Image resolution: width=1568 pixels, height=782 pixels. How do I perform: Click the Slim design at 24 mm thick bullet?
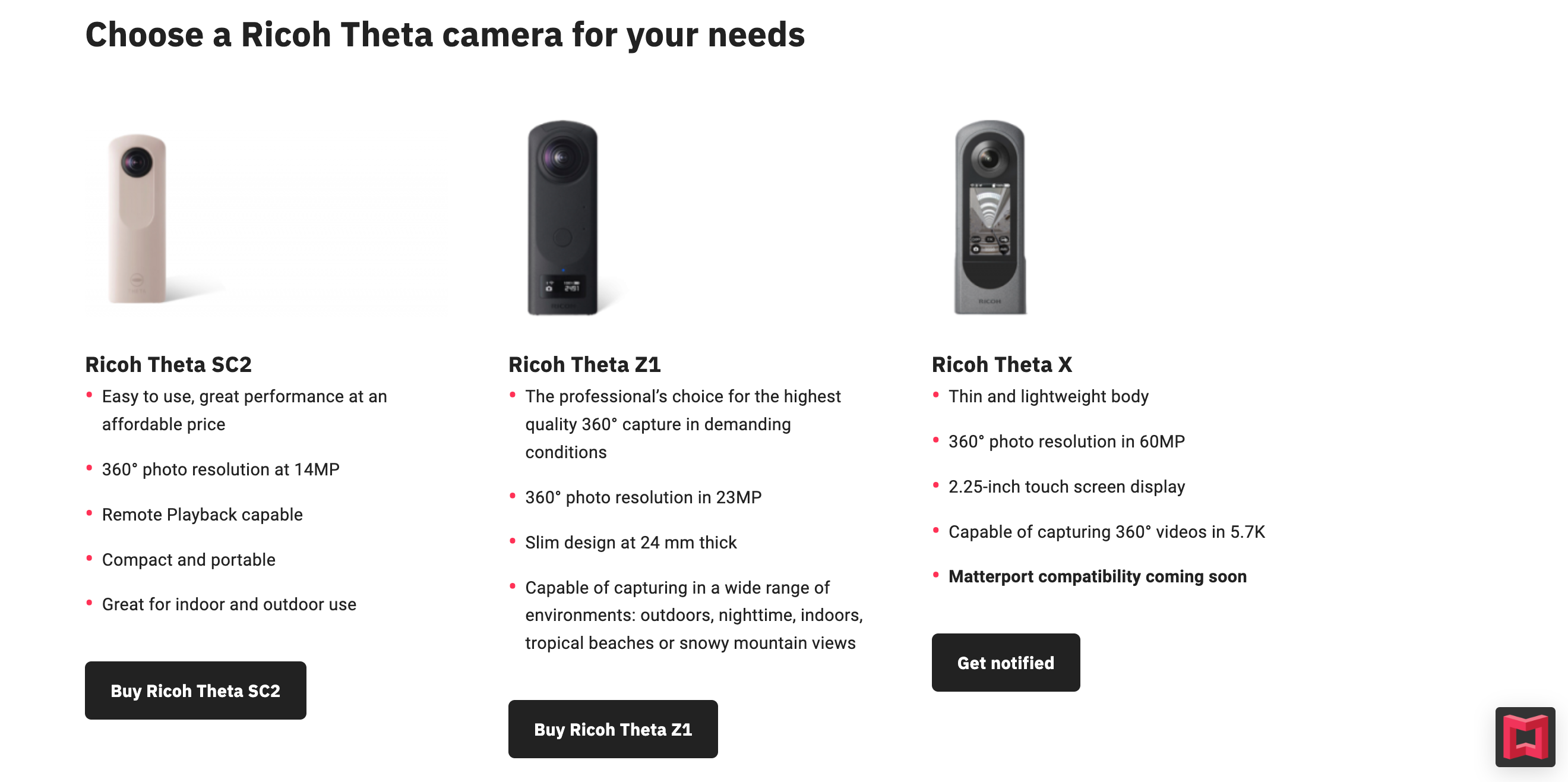click(x=631, y=542)
